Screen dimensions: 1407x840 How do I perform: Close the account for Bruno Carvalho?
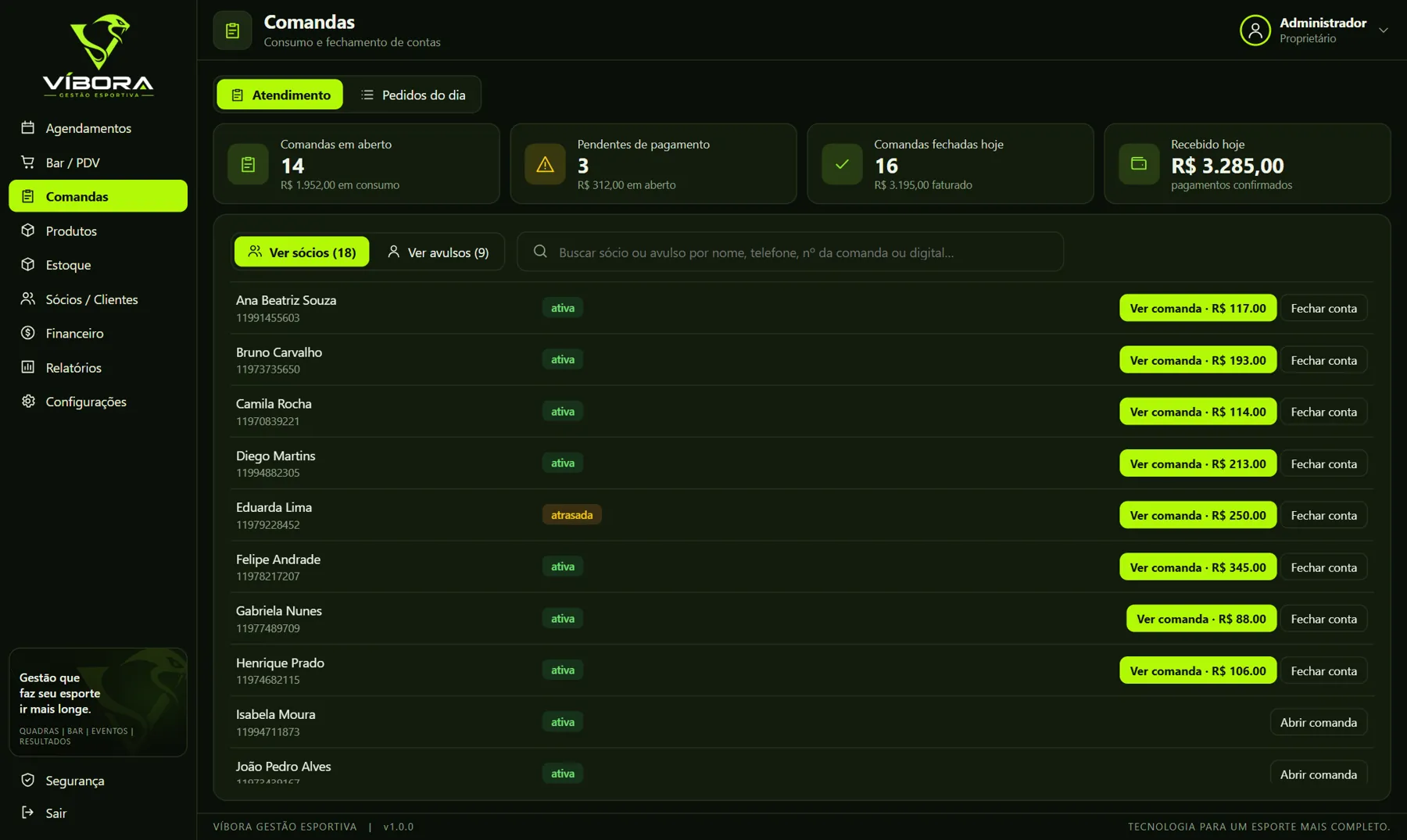pyautogui.click(x=1323, y=360)
